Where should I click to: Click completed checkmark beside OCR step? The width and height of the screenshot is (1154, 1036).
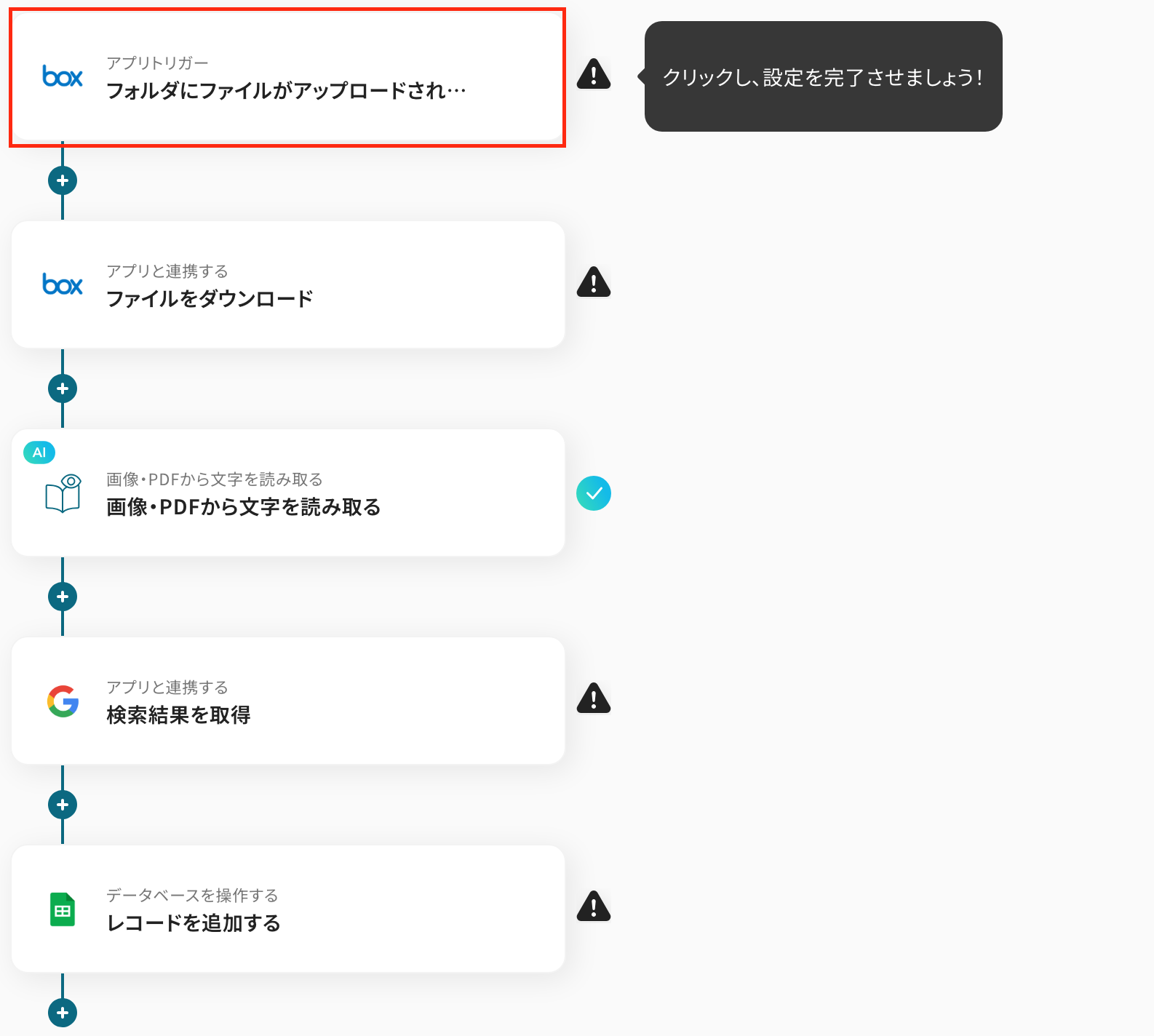(x=594, y=493)
